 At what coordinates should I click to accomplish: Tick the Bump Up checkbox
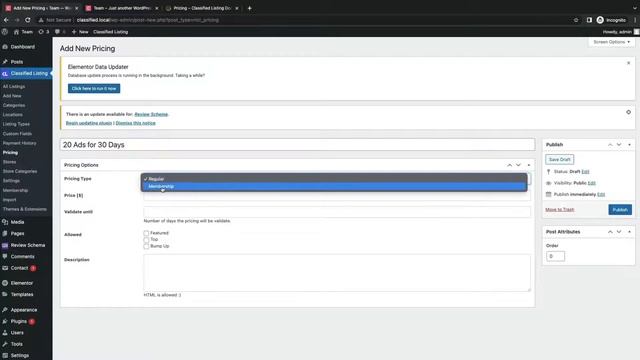[146, 246]
